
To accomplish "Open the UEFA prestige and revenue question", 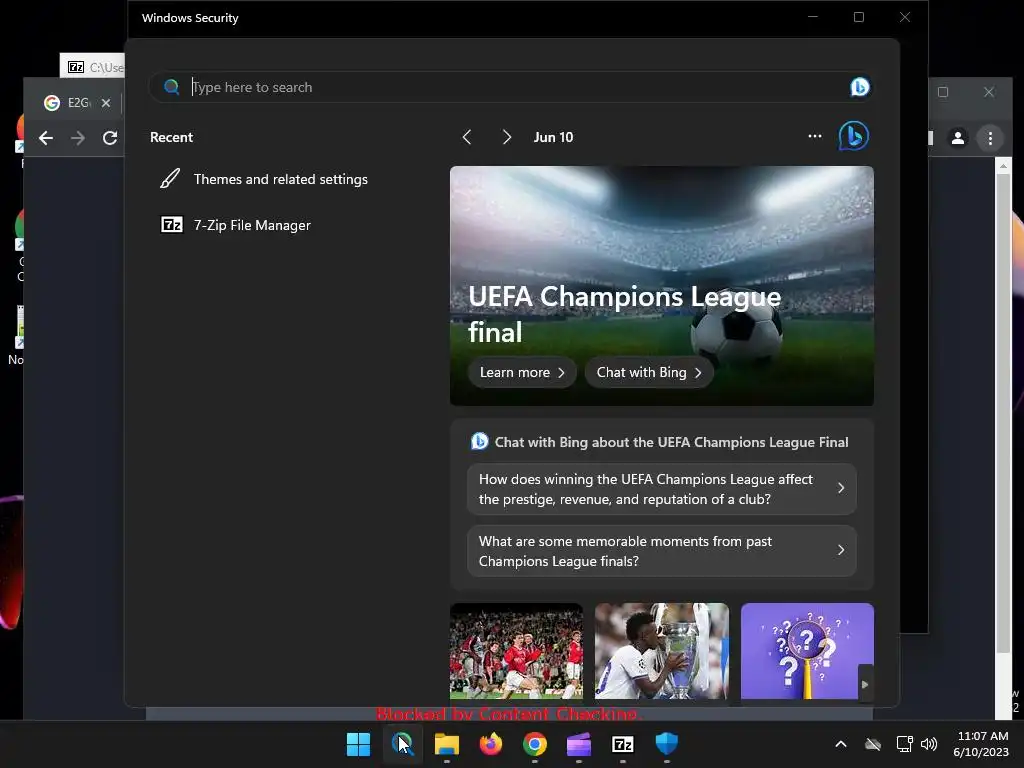I will tap(662, 489).
